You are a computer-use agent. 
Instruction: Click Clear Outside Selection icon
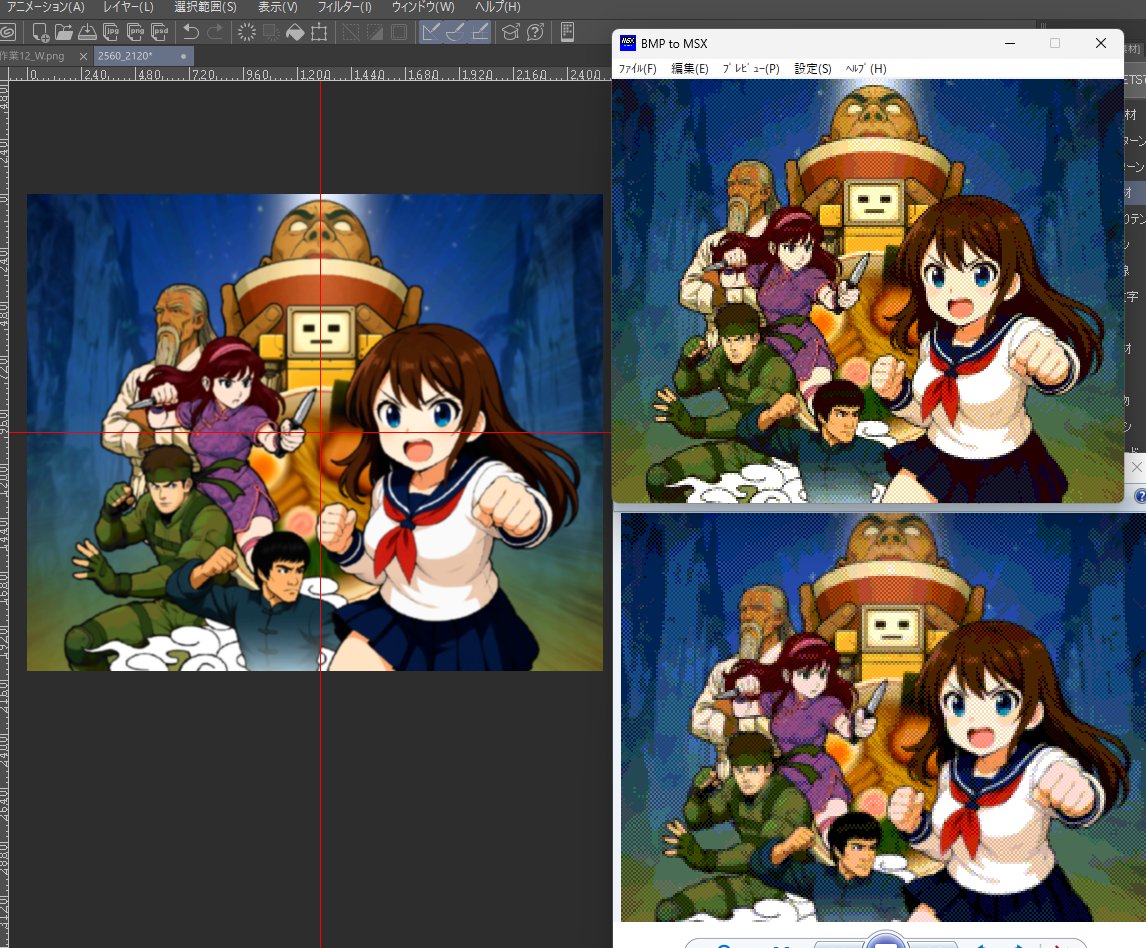271,32
